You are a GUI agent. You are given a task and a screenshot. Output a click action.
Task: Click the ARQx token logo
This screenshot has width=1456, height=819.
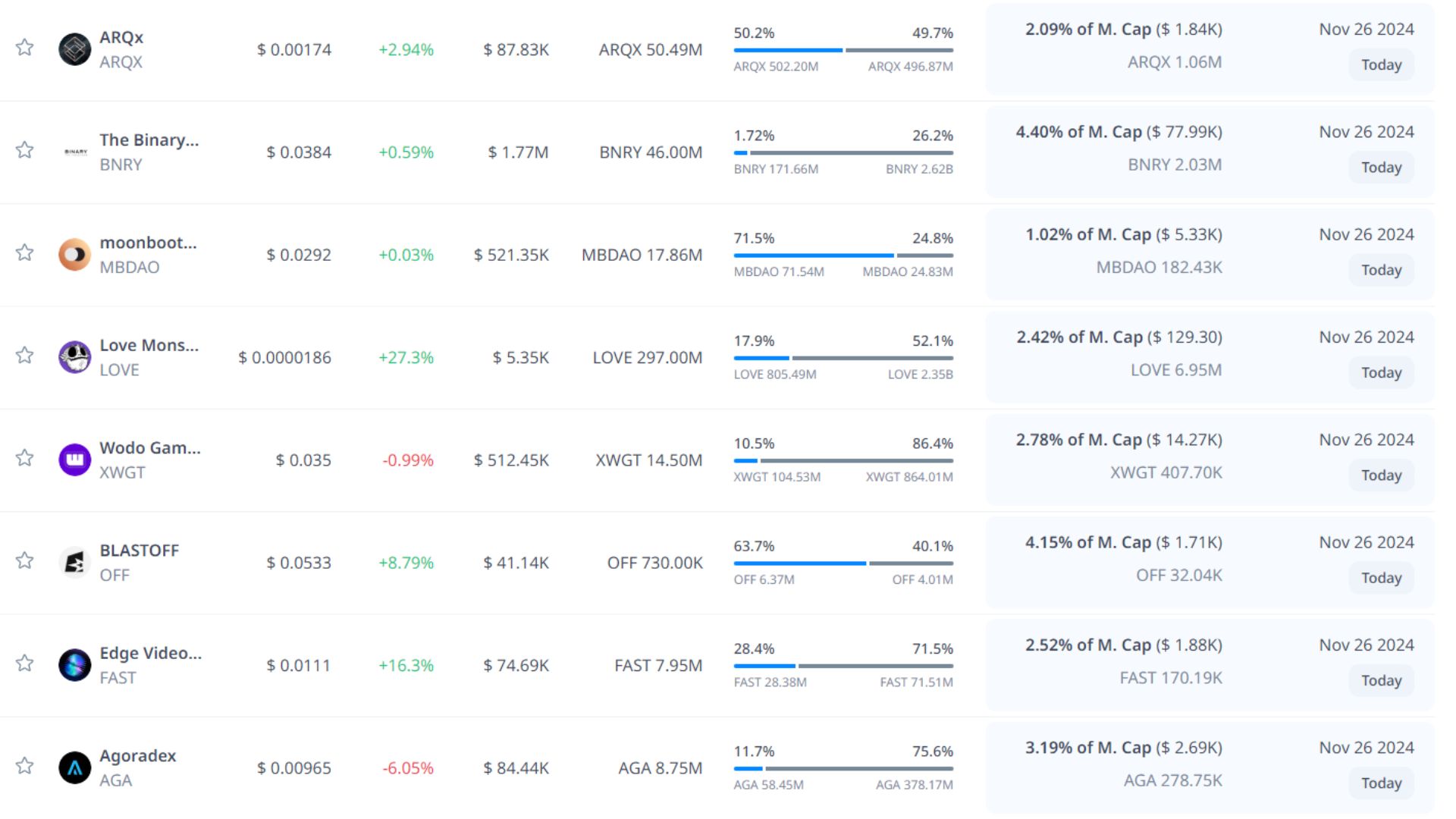point(74,49)
